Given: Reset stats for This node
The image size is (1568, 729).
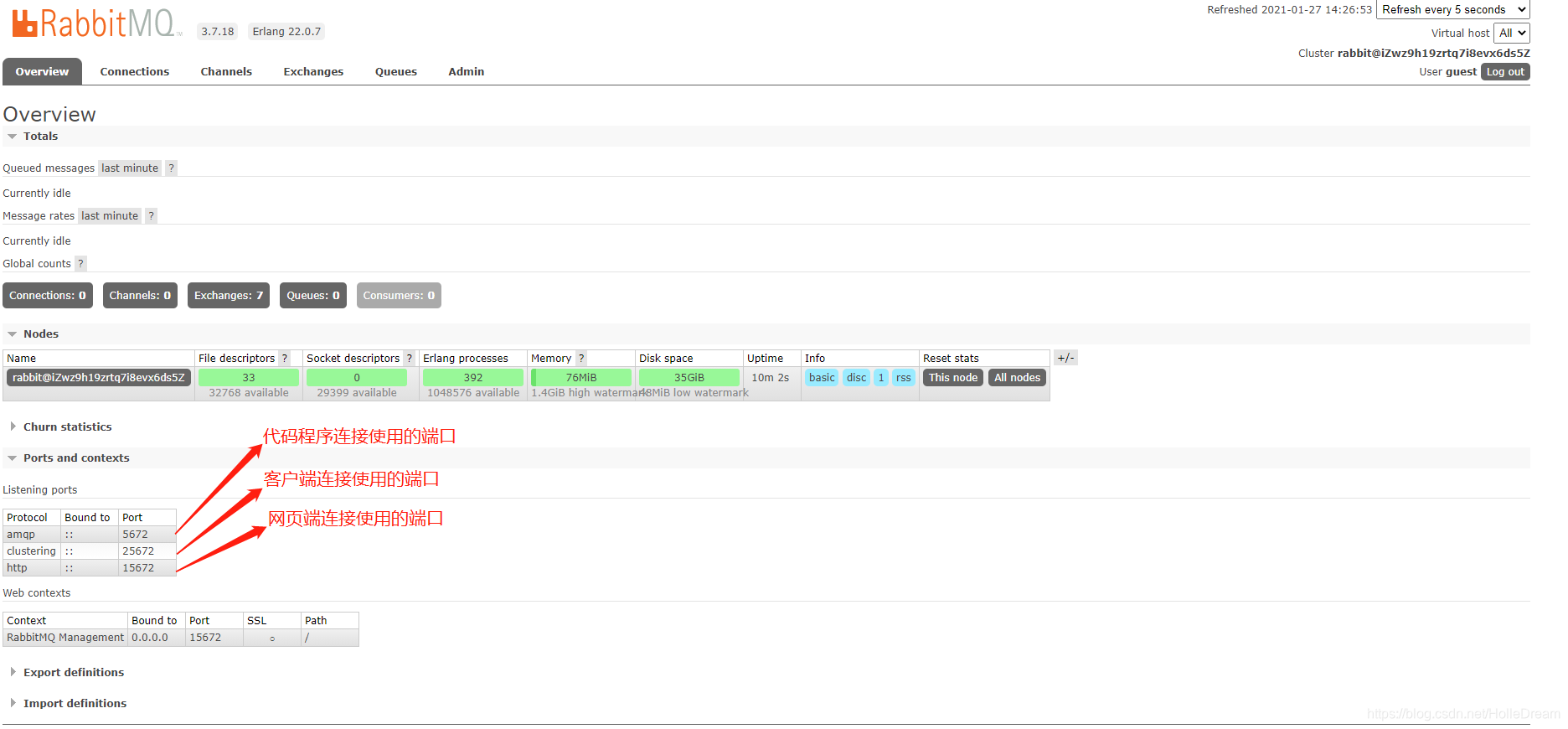Looking at the screenshot, I should [953, 377].
